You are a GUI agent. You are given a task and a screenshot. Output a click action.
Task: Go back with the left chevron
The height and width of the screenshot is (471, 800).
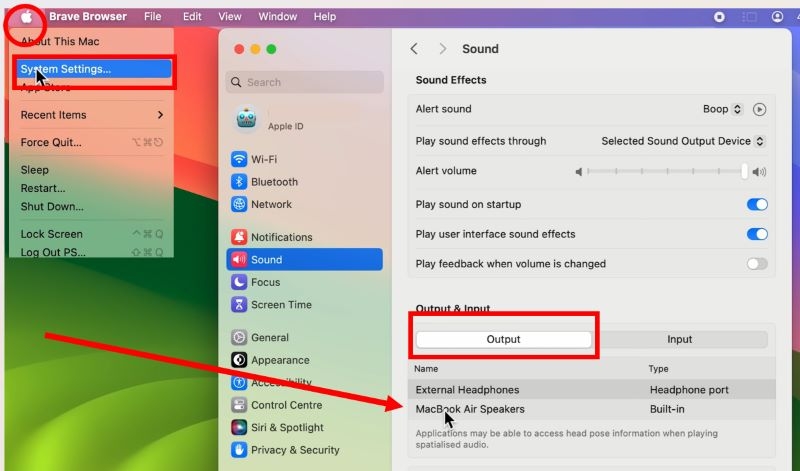[414, 49]
